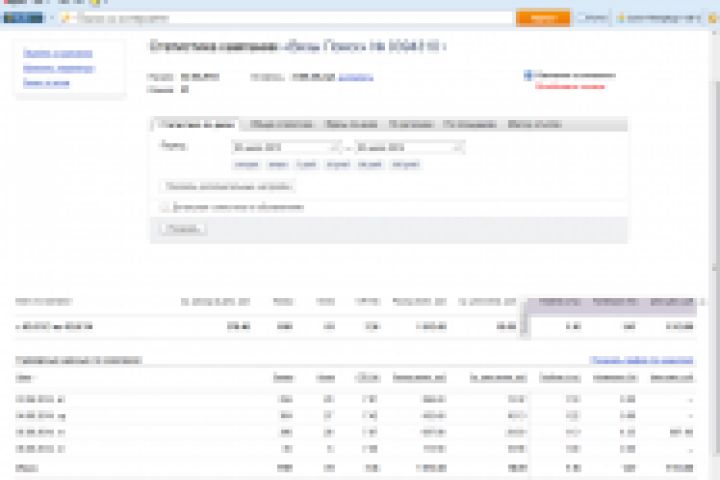The width and height of the screenshot is (720, 480).
Task: Choose the third quick-period button under the dates
Action: pyautogui.click(x=306, y=164)
